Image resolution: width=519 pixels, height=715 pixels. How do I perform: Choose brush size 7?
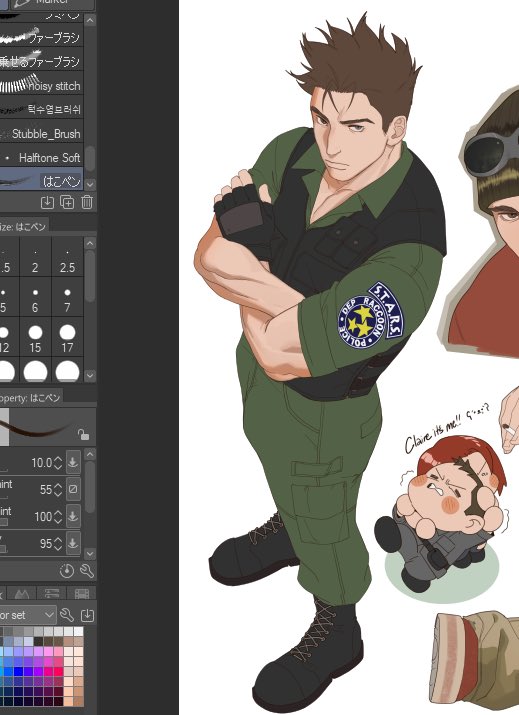pyautogui.click(x=67, y=297)
